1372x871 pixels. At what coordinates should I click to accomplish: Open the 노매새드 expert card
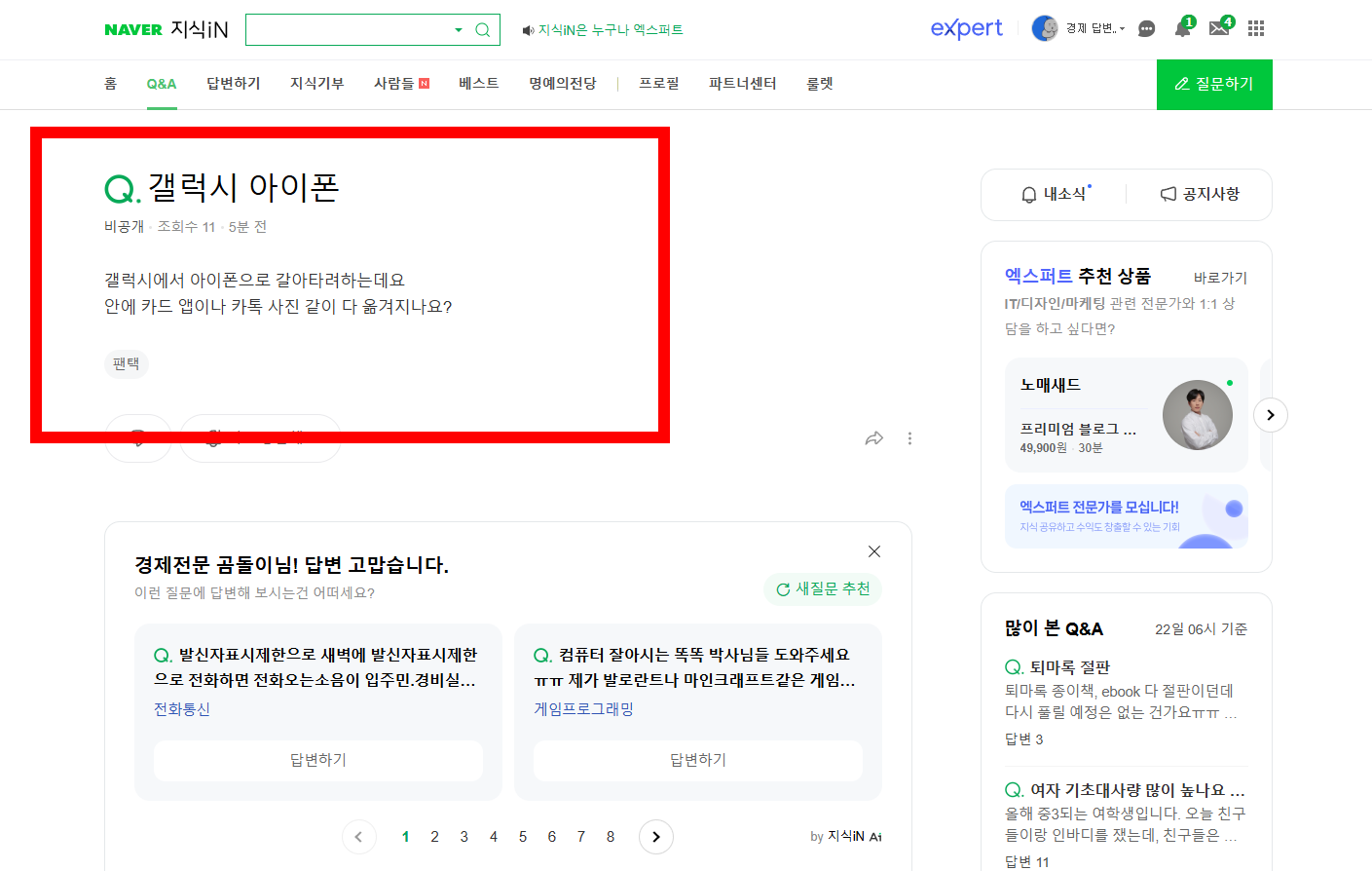pyautogui.click(x=1127, y=415)
